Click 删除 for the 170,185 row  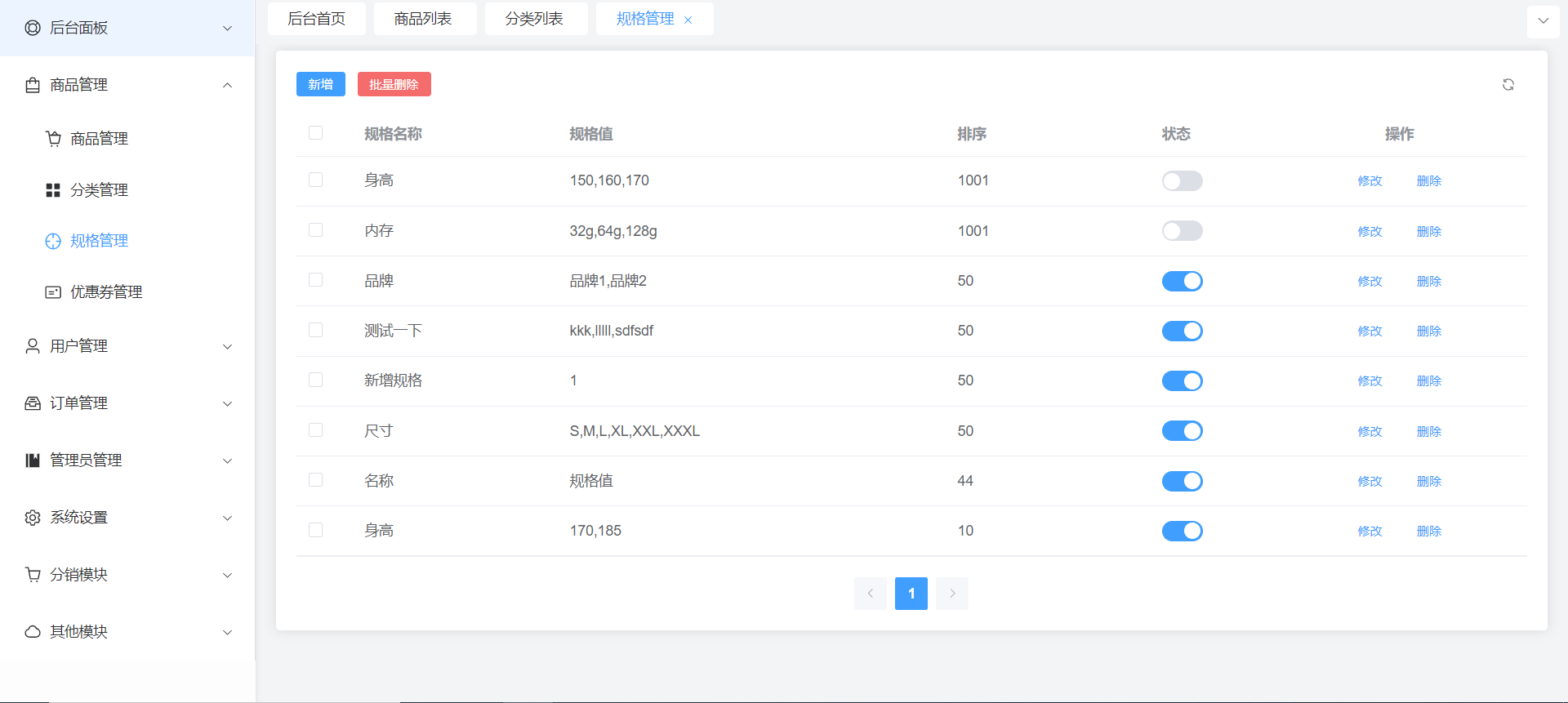click(x=1429, y=531)
